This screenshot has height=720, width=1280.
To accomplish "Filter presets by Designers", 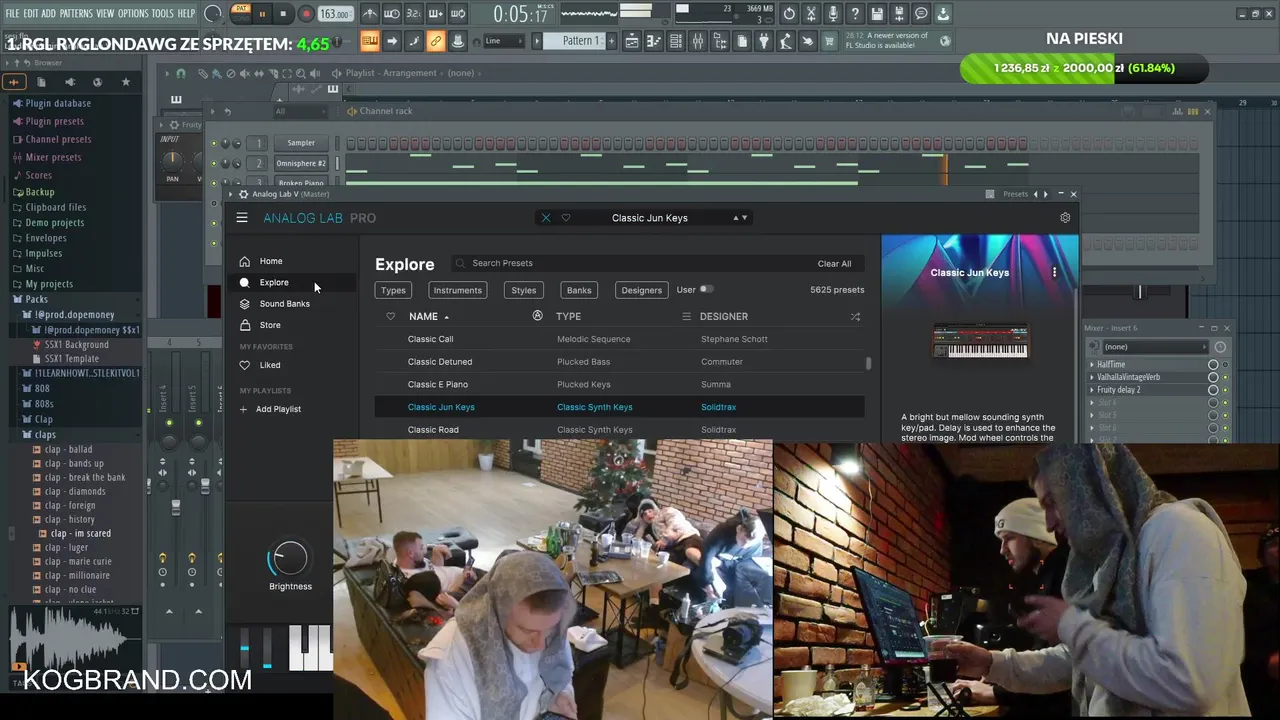I will pos(642,290).
